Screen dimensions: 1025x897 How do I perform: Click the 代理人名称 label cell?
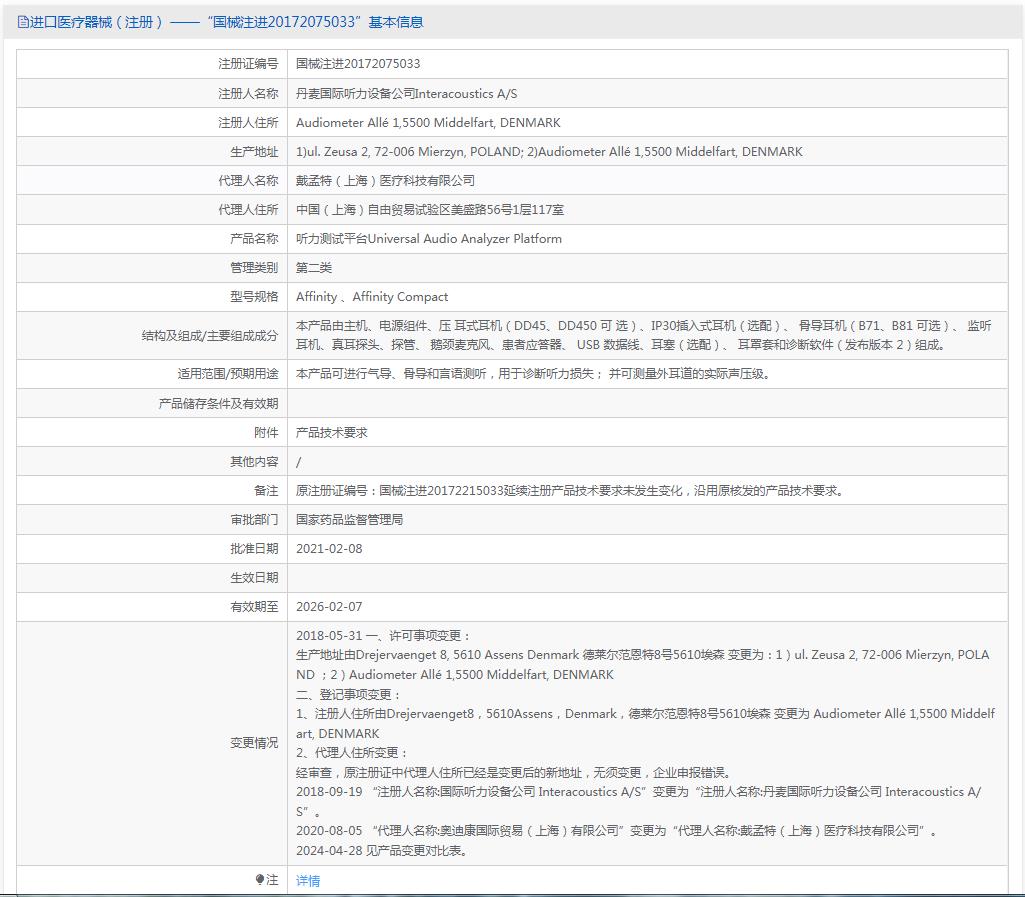coord(152,180)
